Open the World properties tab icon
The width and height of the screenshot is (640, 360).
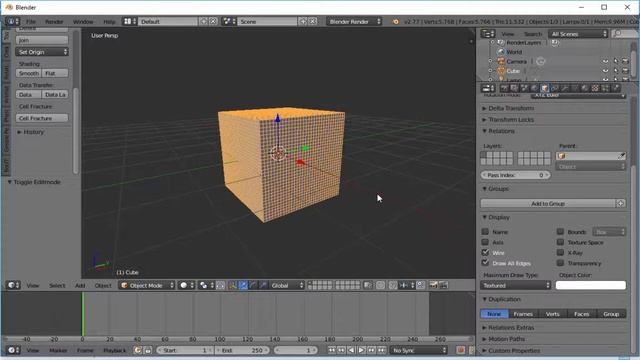tap(534, 88)
